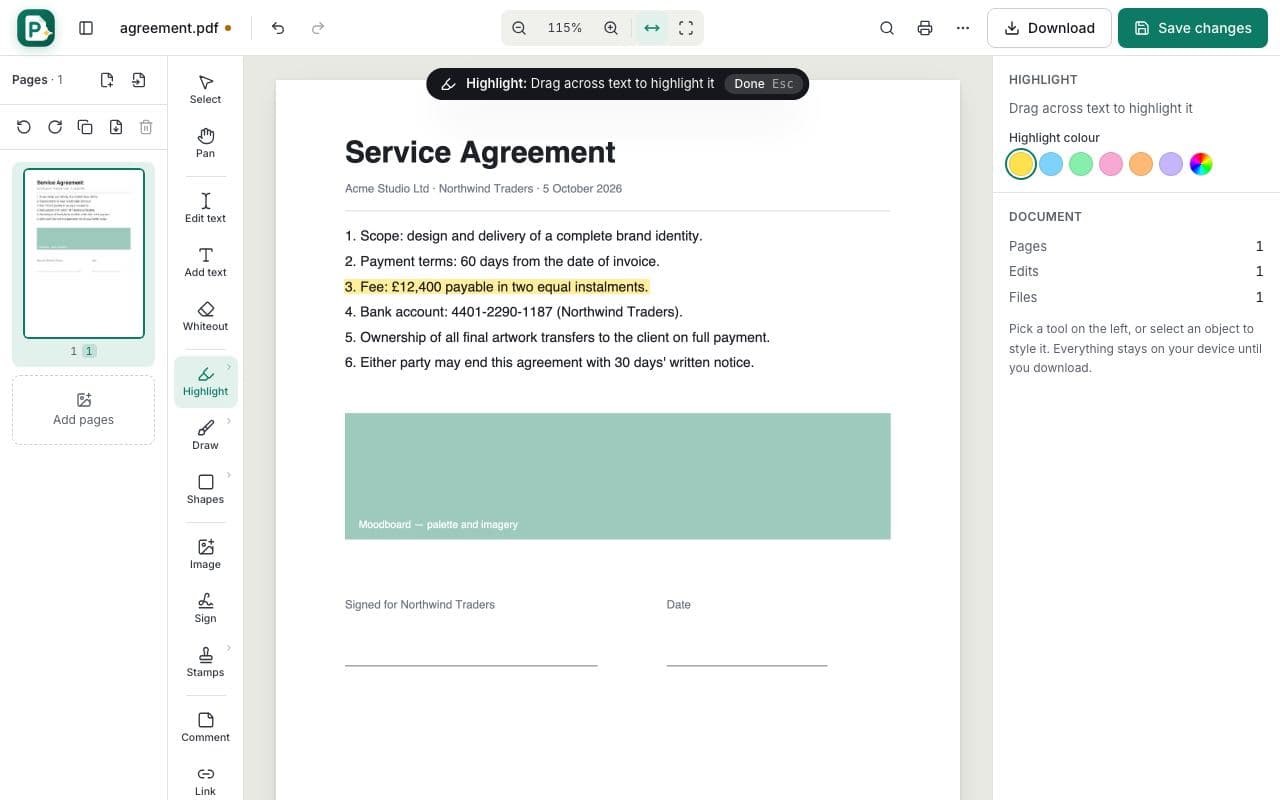Screen dimensions: 1280x800
Task: Choose the Image insert tool
Action: coord(205,554)
